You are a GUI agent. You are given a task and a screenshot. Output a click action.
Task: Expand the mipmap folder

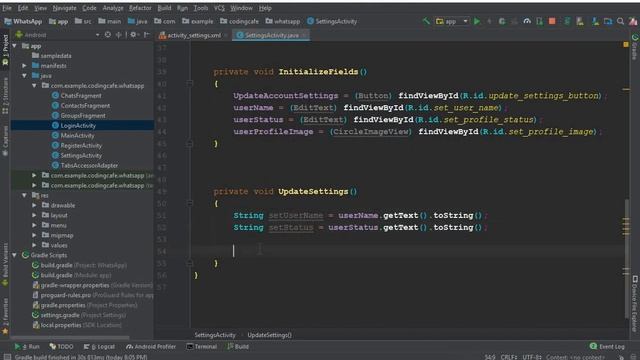(x=34, y=235)
